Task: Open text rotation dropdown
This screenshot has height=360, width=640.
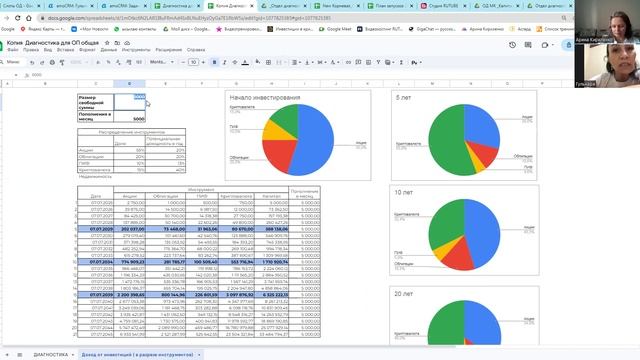Action: tap(334, 62)
